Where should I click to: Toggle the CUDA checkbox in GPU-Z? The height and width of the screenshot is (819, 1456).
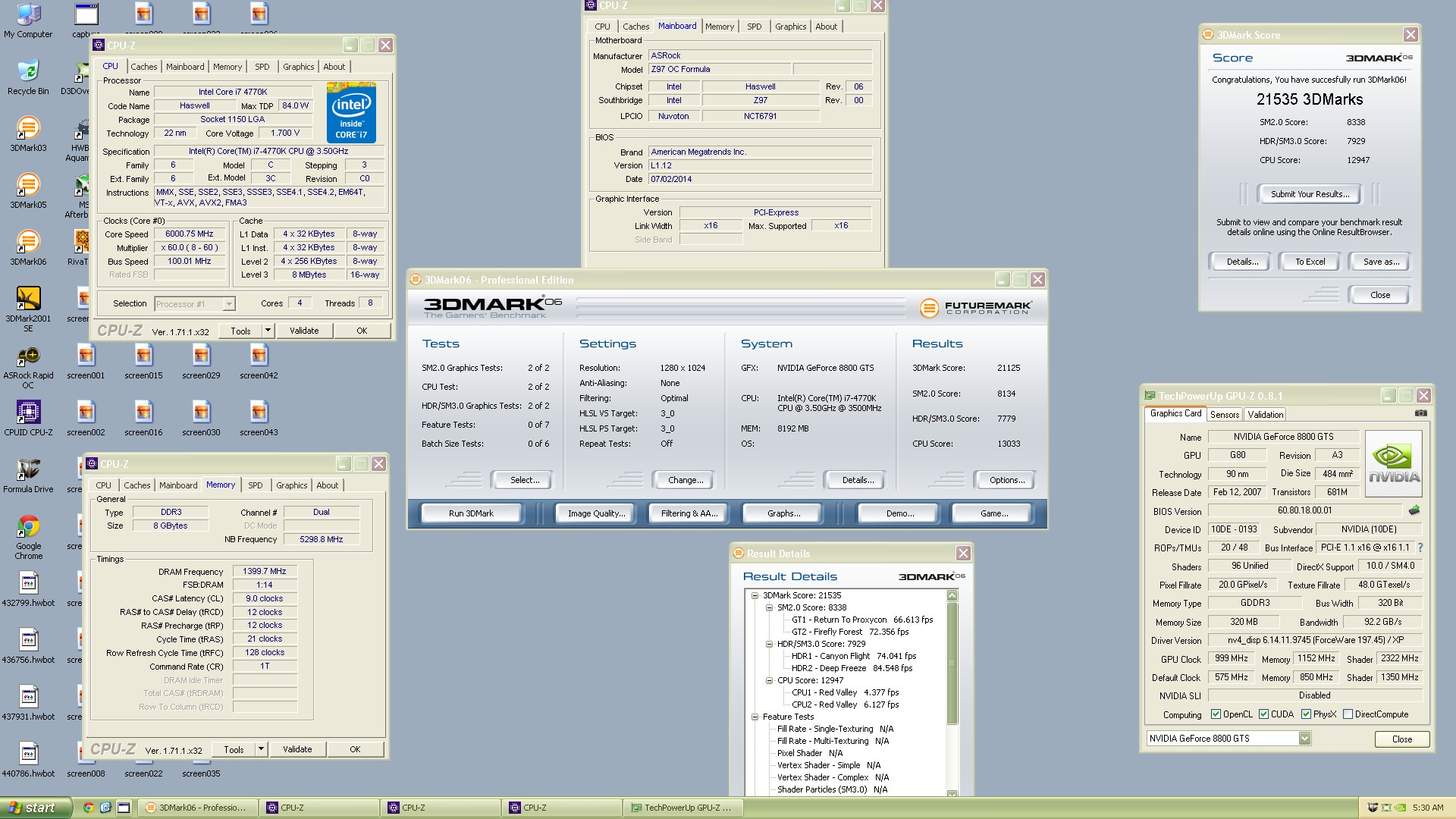pos(1263,714)
